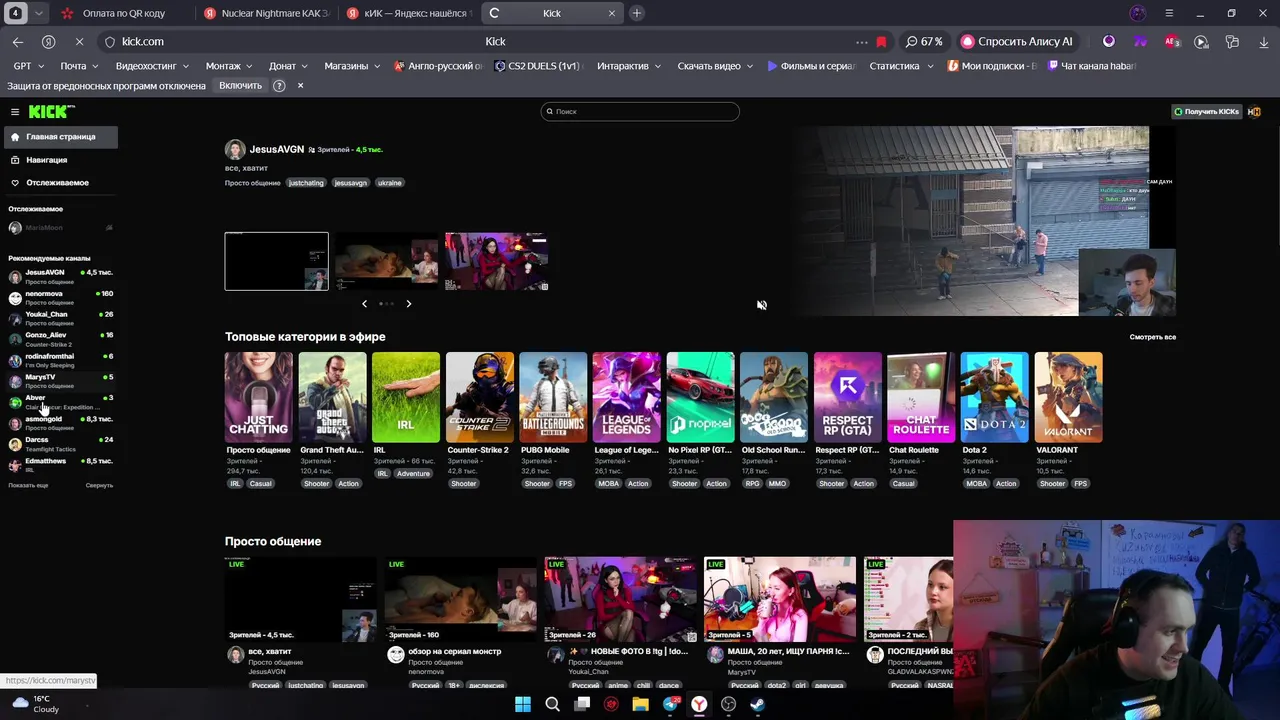Click the Yandex home button beside the back arrow
The width and height of the screenshot is (1280, 720).
pyautogui.click(x=48, y=42)
